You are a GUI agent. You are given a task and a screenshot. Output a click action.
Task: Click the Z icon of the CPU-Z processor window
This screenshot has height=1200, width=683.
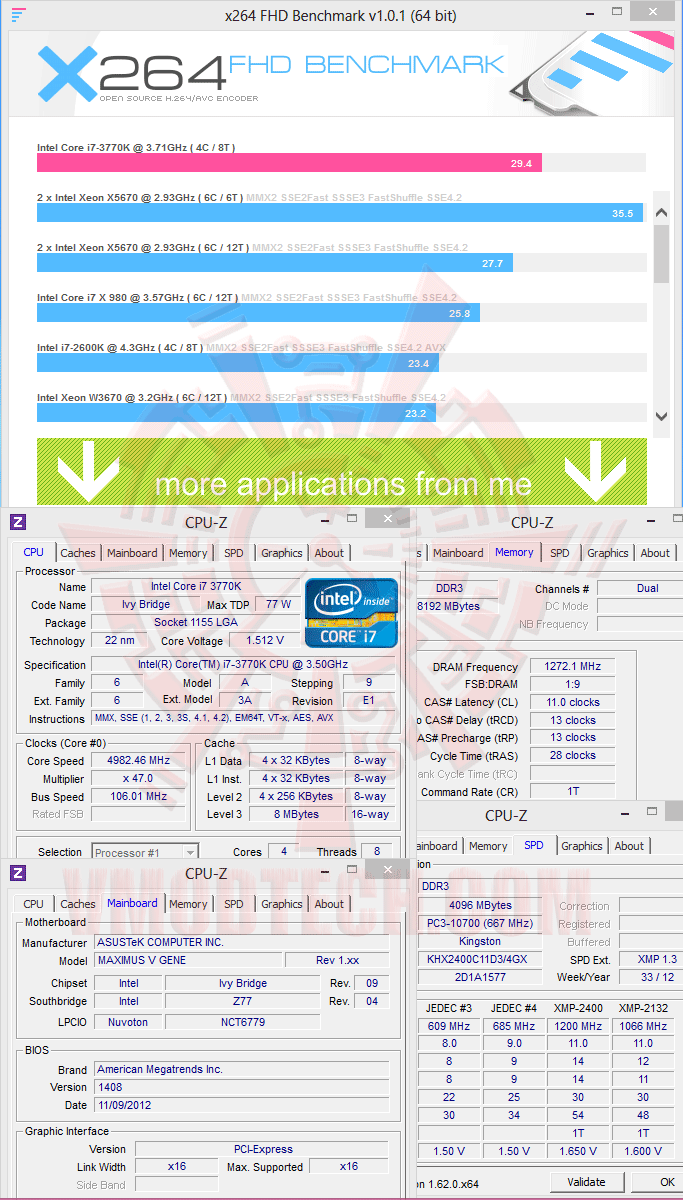coord(18,522)
